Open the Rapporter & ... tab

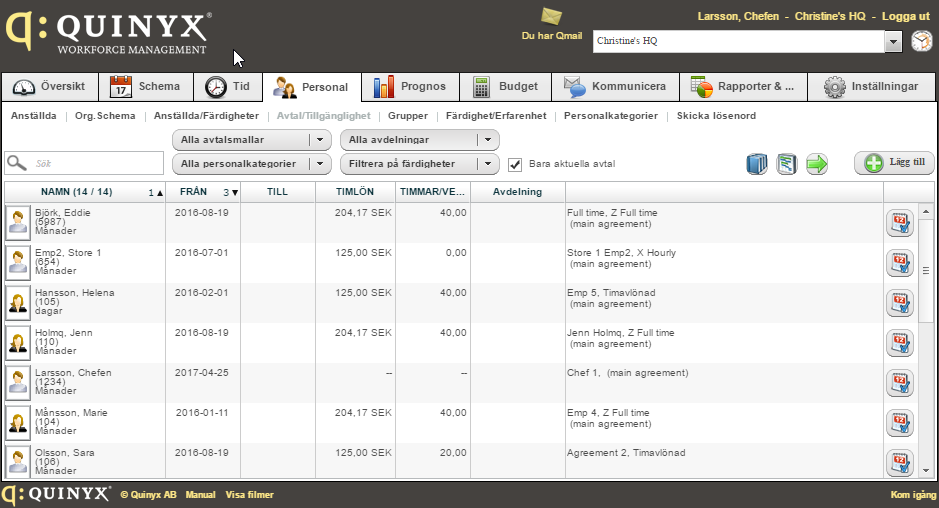[x=744, y=87]
